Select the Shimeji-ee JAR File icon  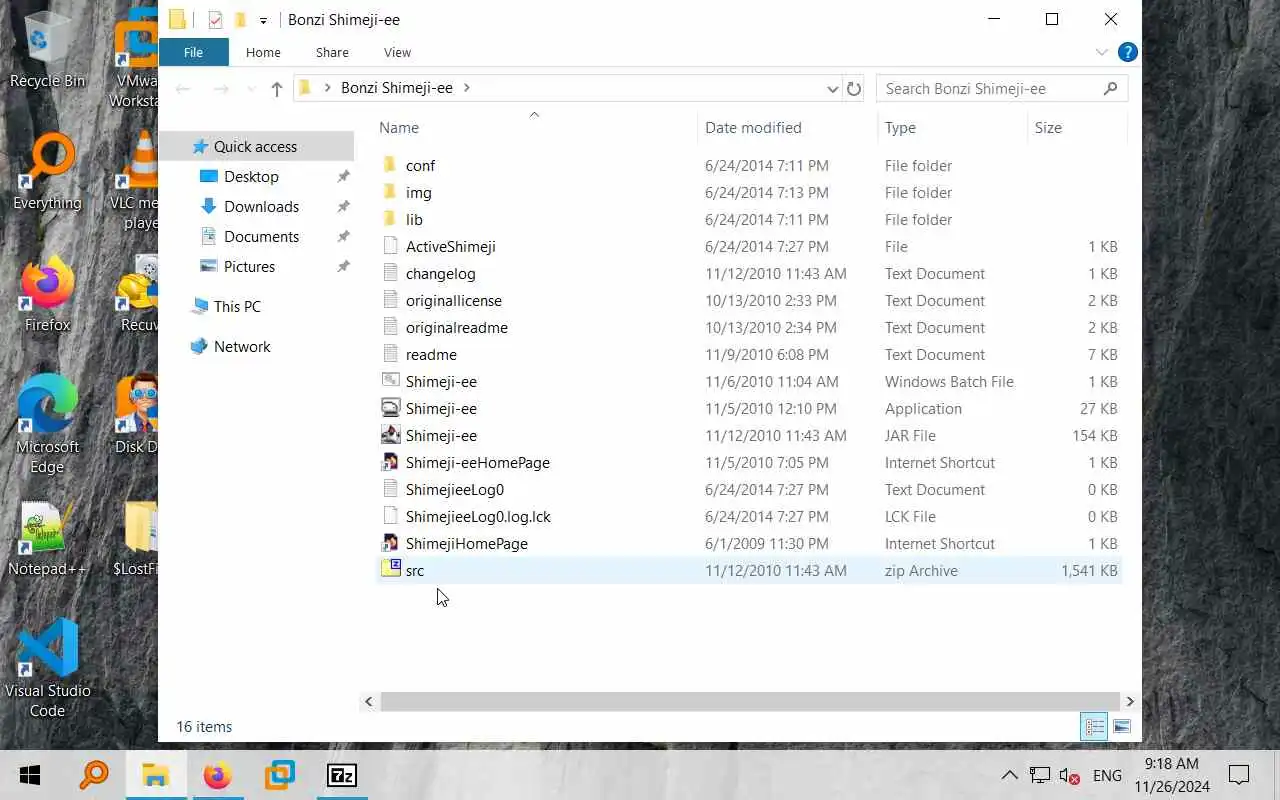click(x=390, y=435)
